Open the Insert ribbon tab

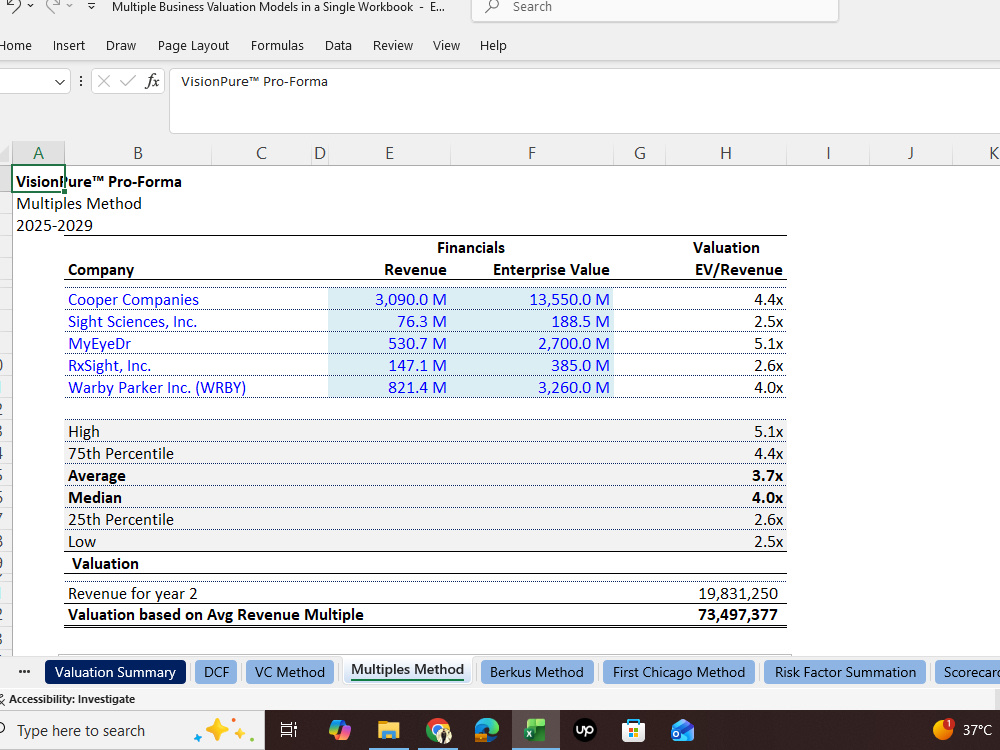[69, 46]
